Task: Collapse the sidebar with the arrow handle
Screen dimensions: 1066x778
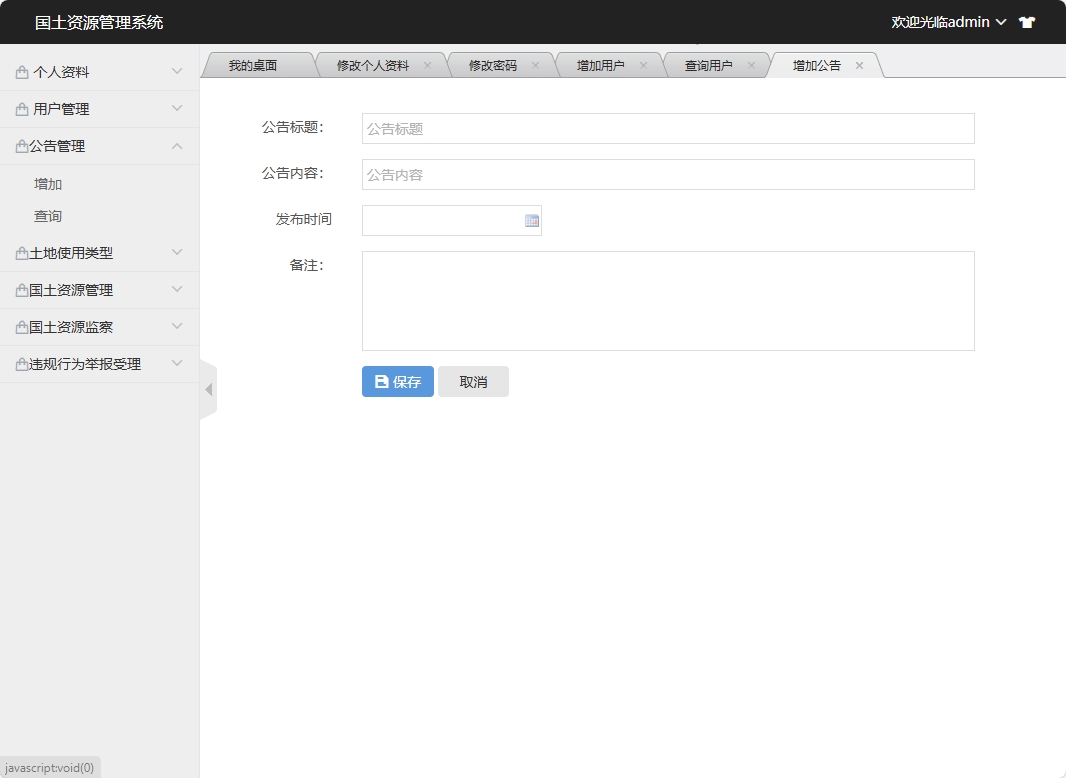Action: coord(209,389)
